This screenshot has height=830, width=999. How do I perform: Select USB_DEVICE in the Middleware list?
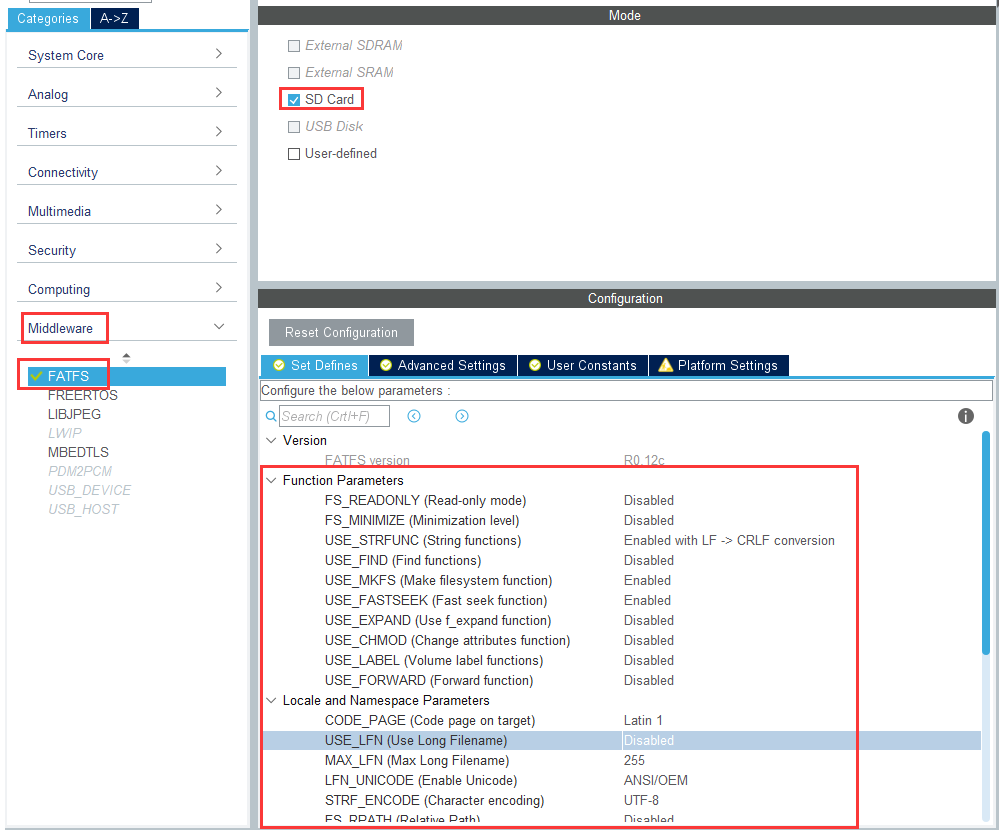pos(89,490)
